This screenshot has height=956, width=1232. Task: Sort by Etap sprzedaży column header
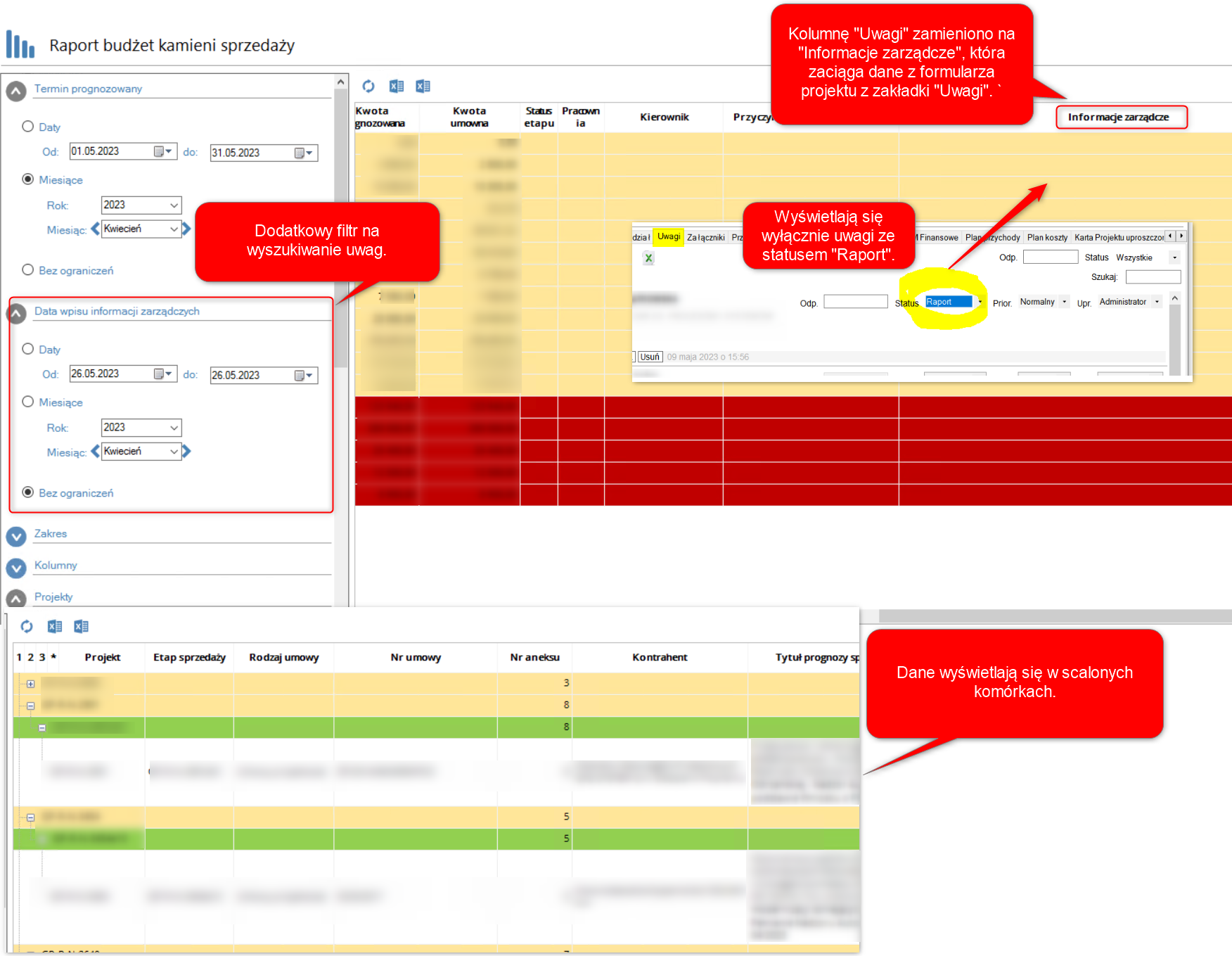coord(189,657)
